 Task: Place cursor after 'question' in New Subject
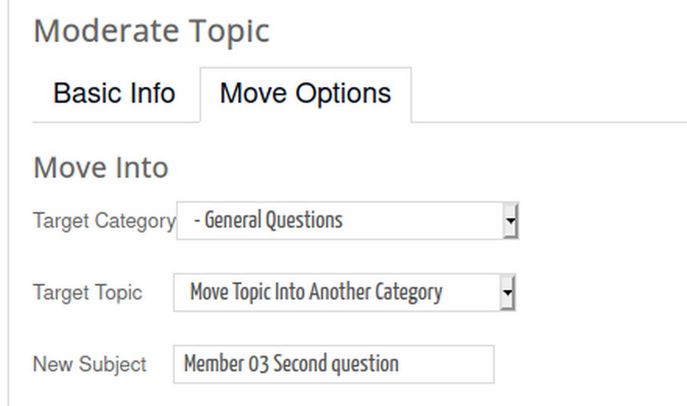point(401,364)
